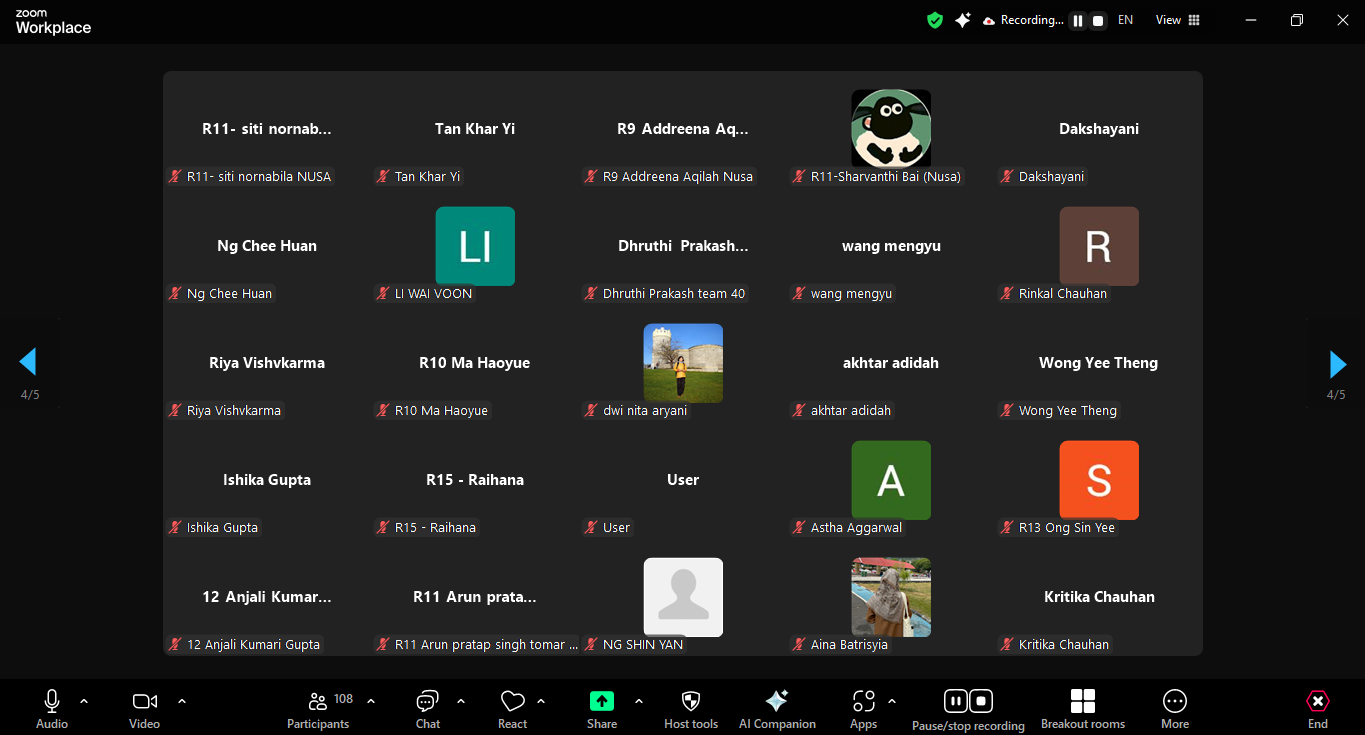Open the Apps icon
The width and height of the screenshot is (1365, 735).
864,701
